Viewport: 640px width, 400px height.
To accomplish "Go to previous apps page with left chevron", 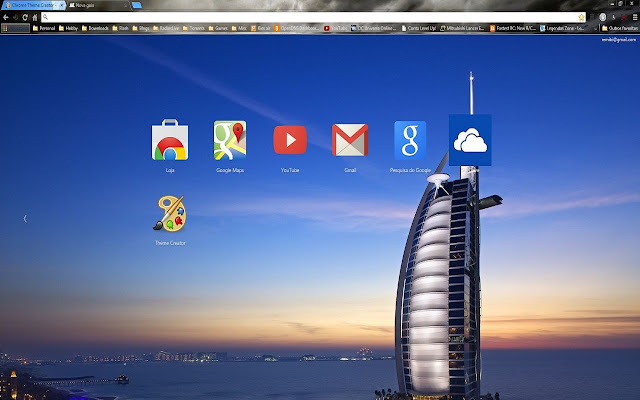I will click(x=25, y=218).
